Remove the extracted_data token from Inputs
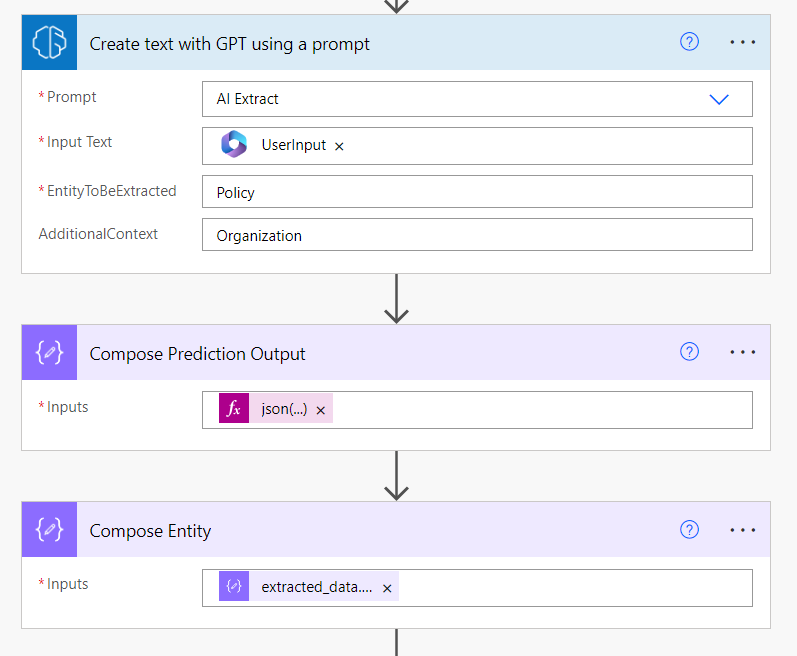Screen dimensions: 797x656 tap(387, 588)
